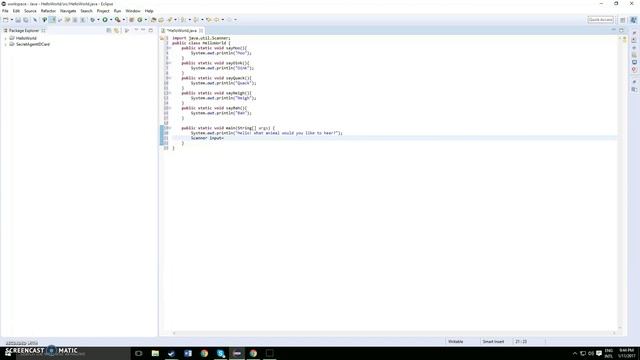Click the Save All toolbar icon
This screenshot has height=360, width=640.
click(x=26, y=20)
